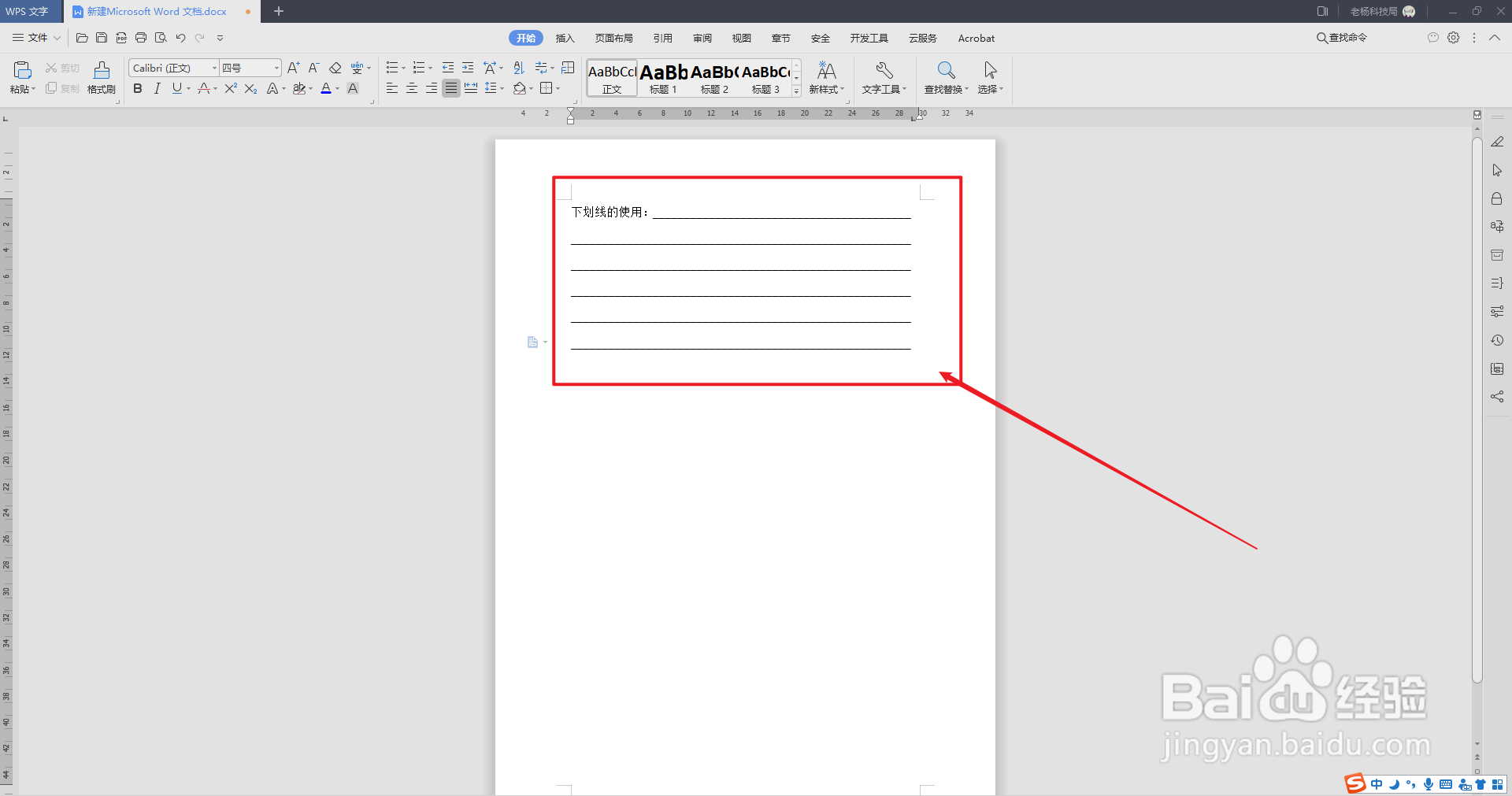Open settings gear icon at top right

(x=1454, y=38)
